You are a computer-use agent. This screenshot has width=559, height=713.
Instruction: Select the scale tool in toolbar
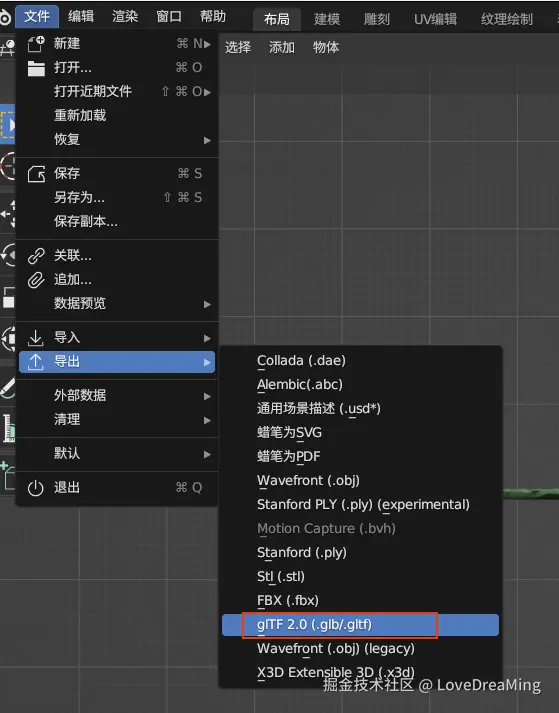pyautogui.click(x=7, y=298)
